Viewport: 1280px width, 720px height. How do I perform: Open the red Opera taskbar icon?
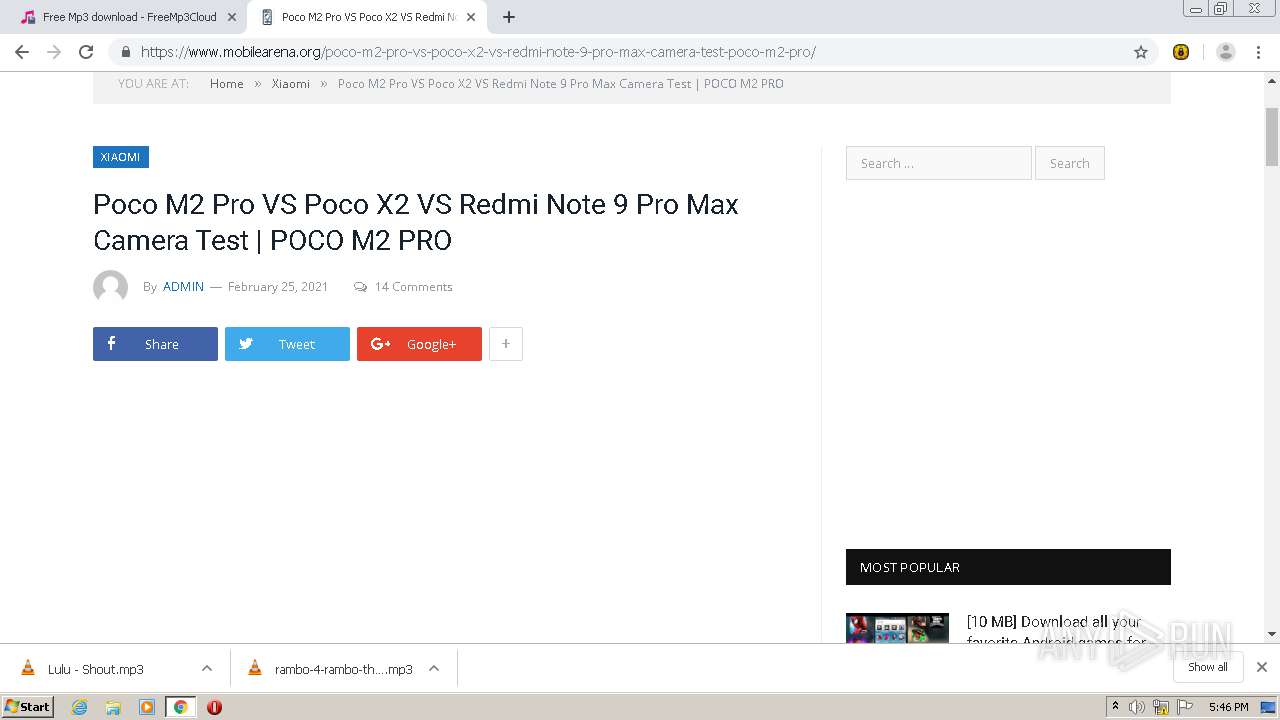tap(214, 707)
